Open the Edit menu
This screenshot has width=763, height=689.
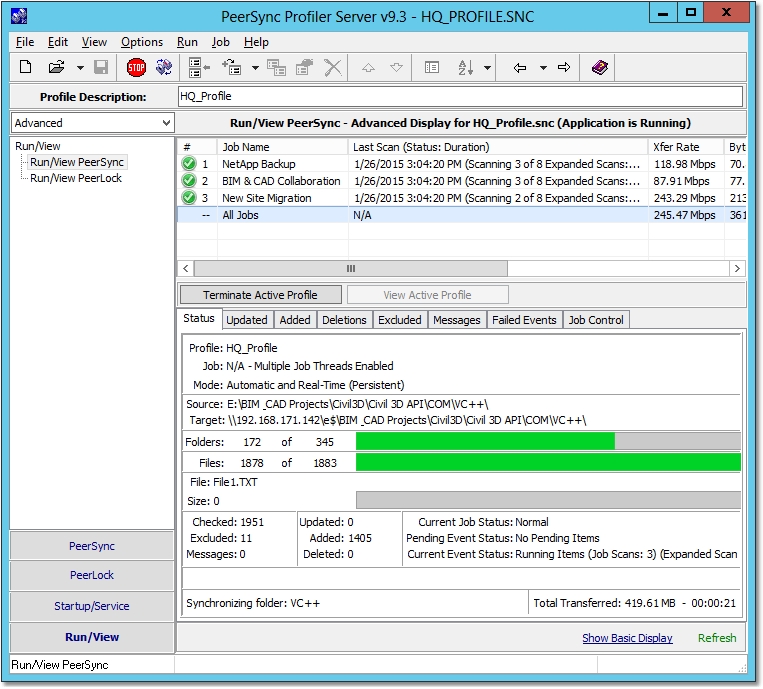(57, 42)
